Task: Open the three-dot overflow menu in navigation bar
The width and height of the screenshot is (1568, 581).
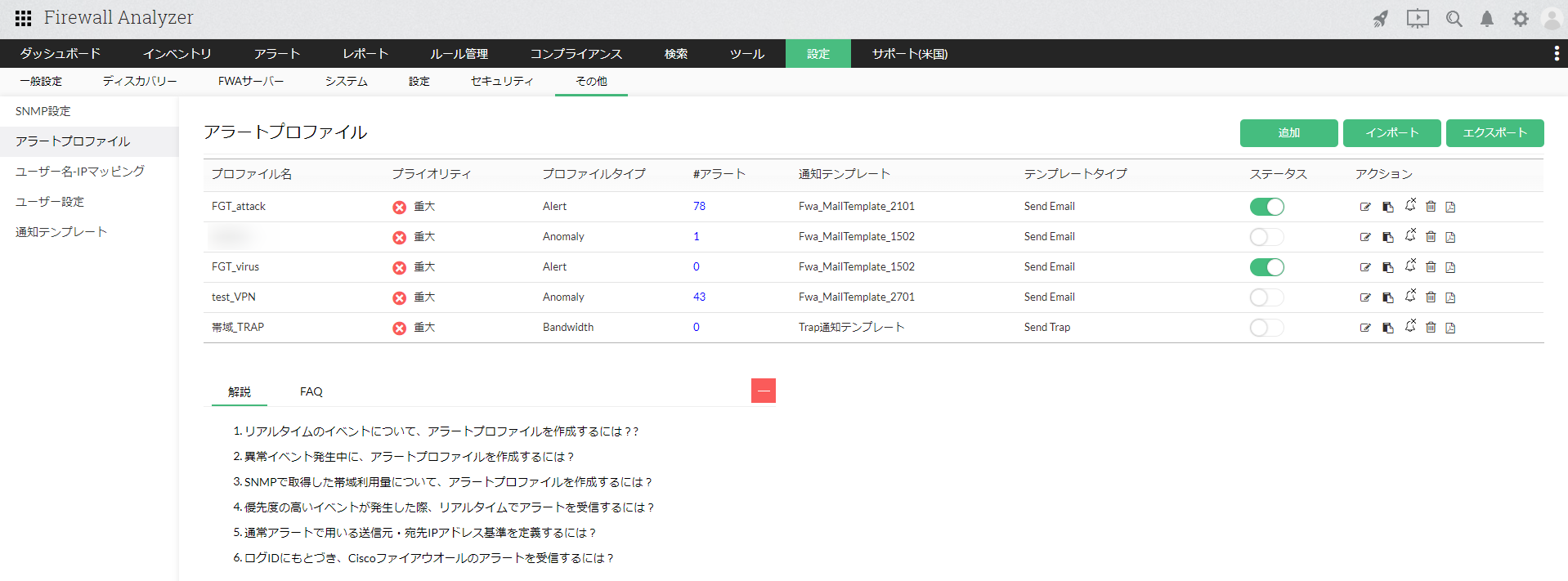Action: coord(1556,54)
